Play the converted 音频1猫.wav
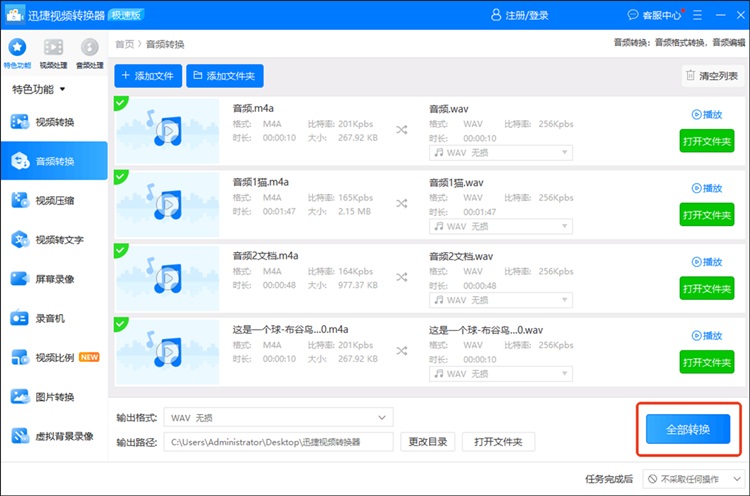This screenshot has height=496, width=750. click(706, 188)
